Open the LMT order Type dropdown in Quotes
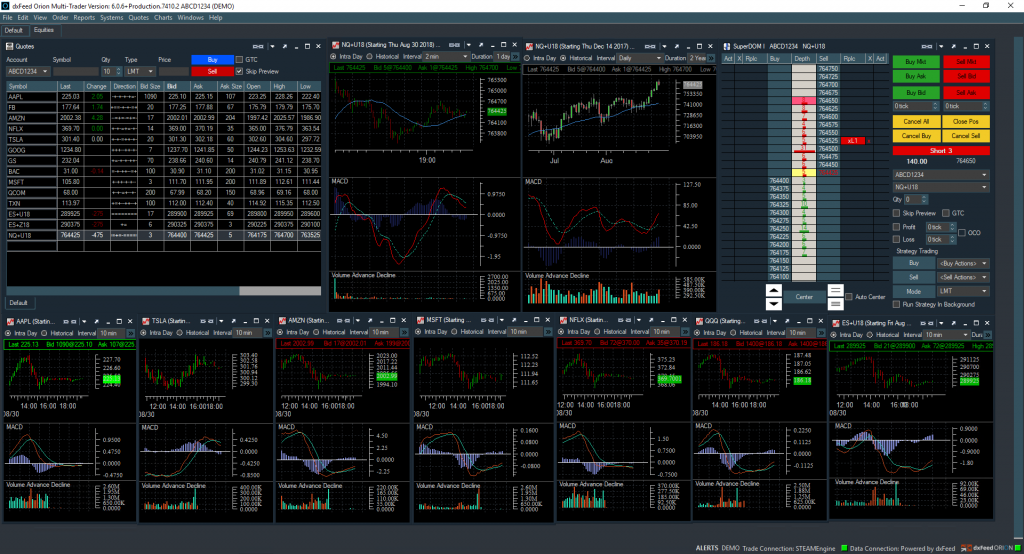This screenshot has height=554, width=1024. tap(140, 72)
